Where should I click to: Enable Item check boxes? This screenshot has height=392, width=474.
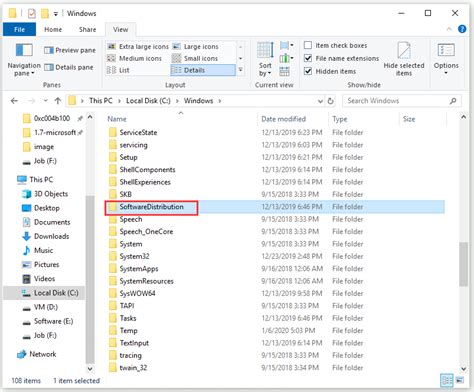(x=335, y=45)
